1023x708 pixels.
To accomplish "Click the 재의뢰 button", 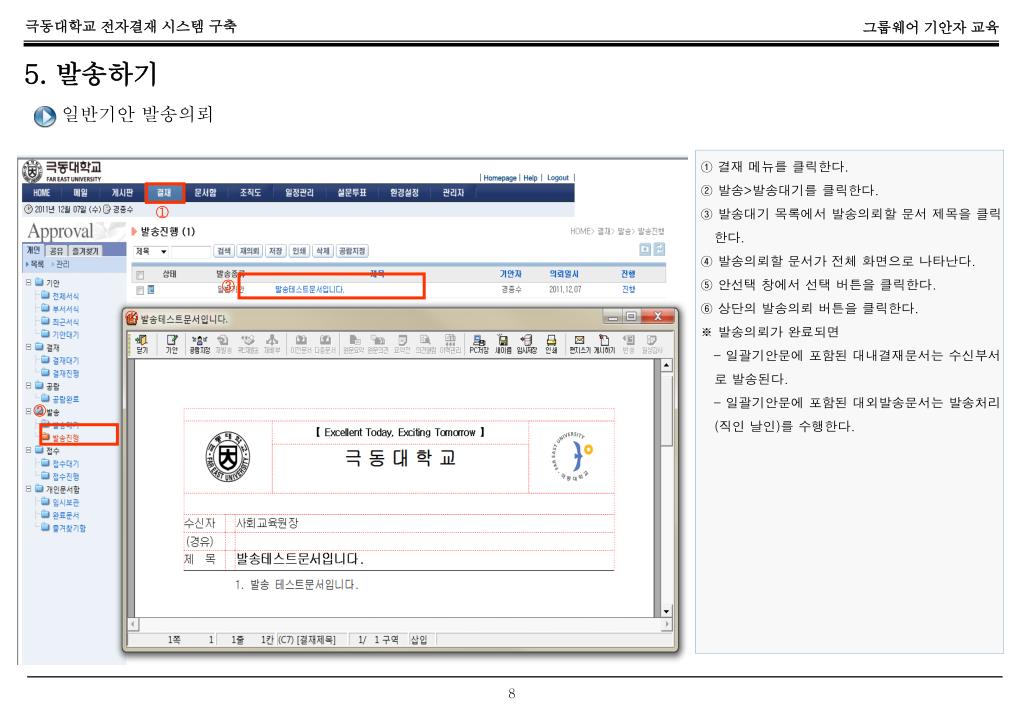I will click(x=250, y=251).
